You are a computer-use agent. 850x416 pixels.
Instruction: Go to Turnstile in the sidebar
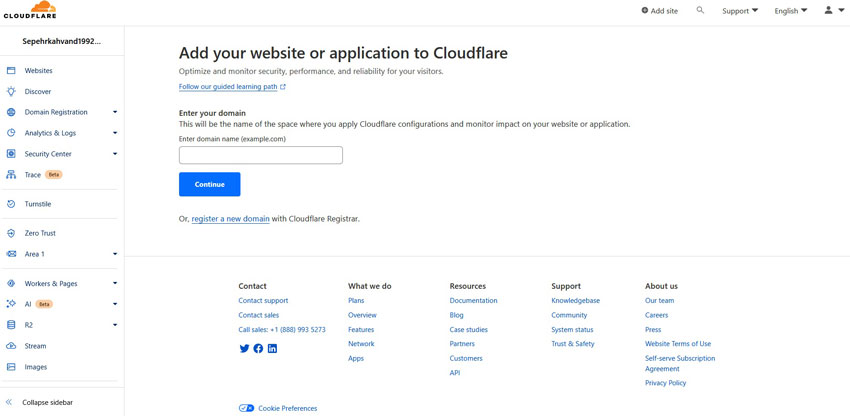(38, 204)
